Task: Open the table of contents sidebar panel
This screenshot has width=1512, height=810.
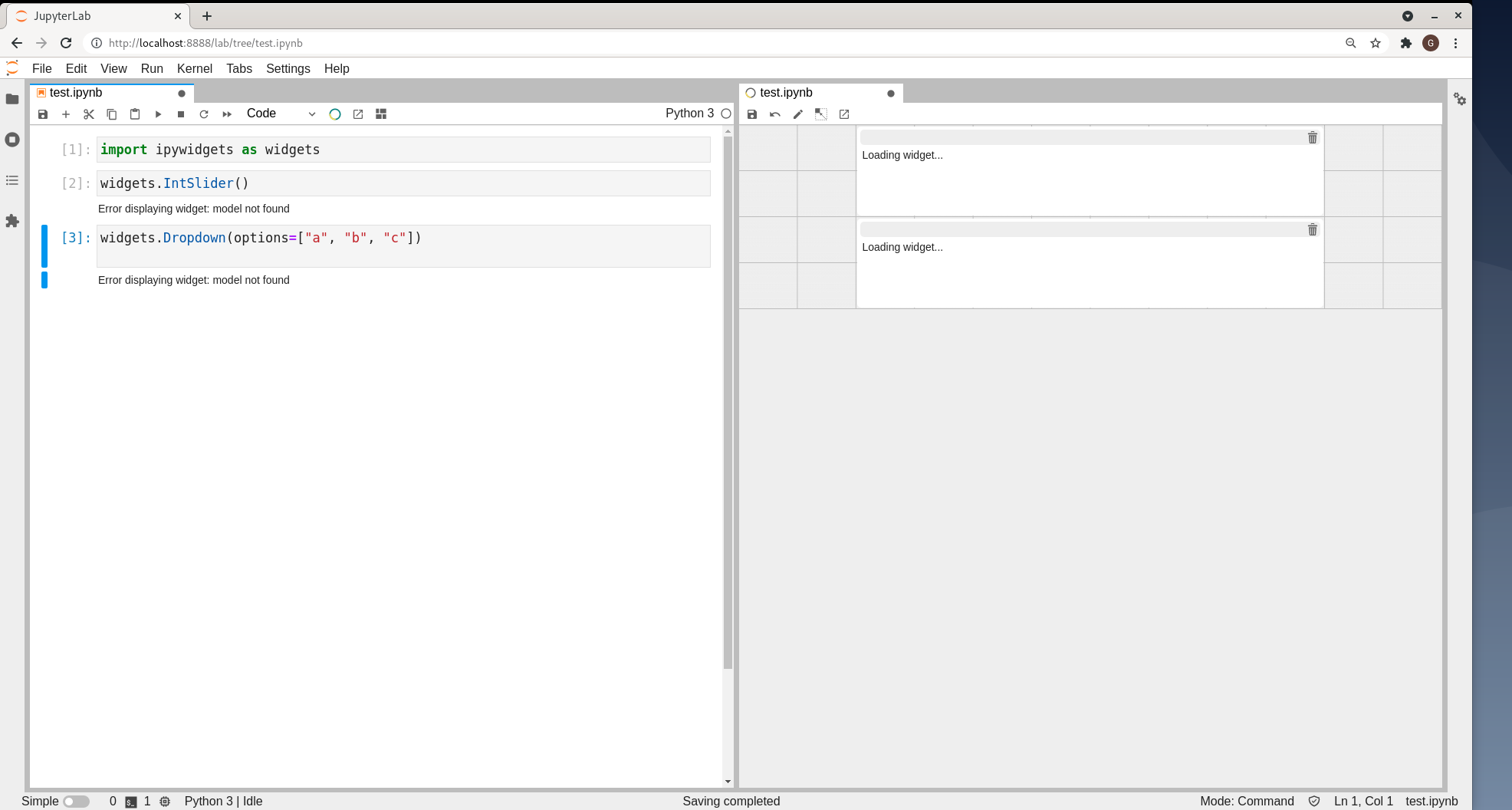Action: tap(12, 180)
